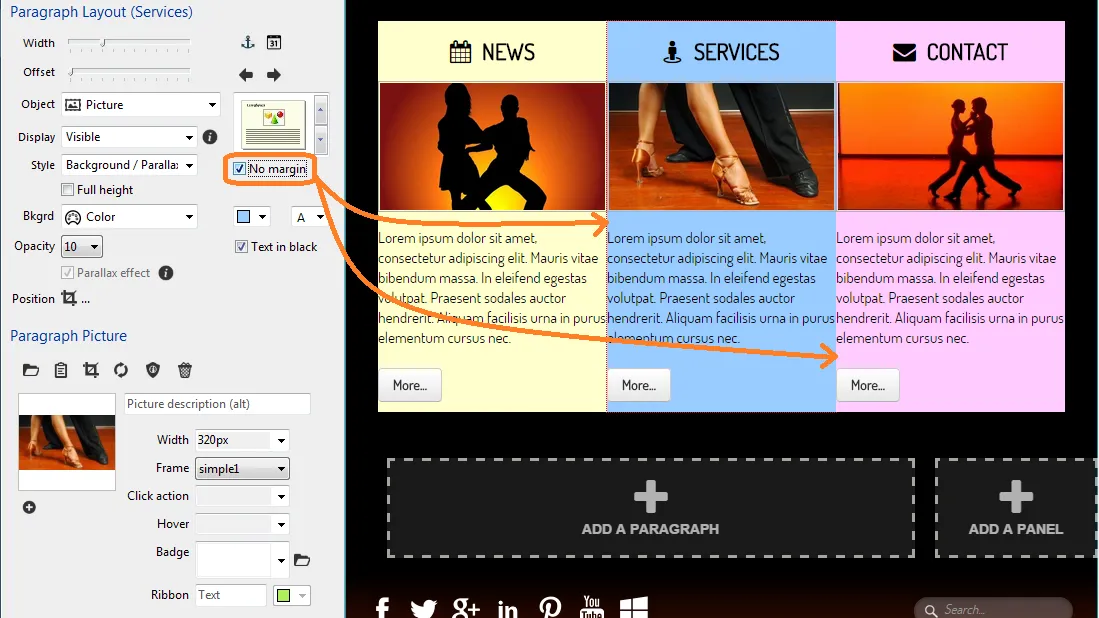Image resolution: width=1099 pixels, height=618 pixels.
Task: Expand the Frame dropdown set to simple1
Action: (x=242, y=468)
